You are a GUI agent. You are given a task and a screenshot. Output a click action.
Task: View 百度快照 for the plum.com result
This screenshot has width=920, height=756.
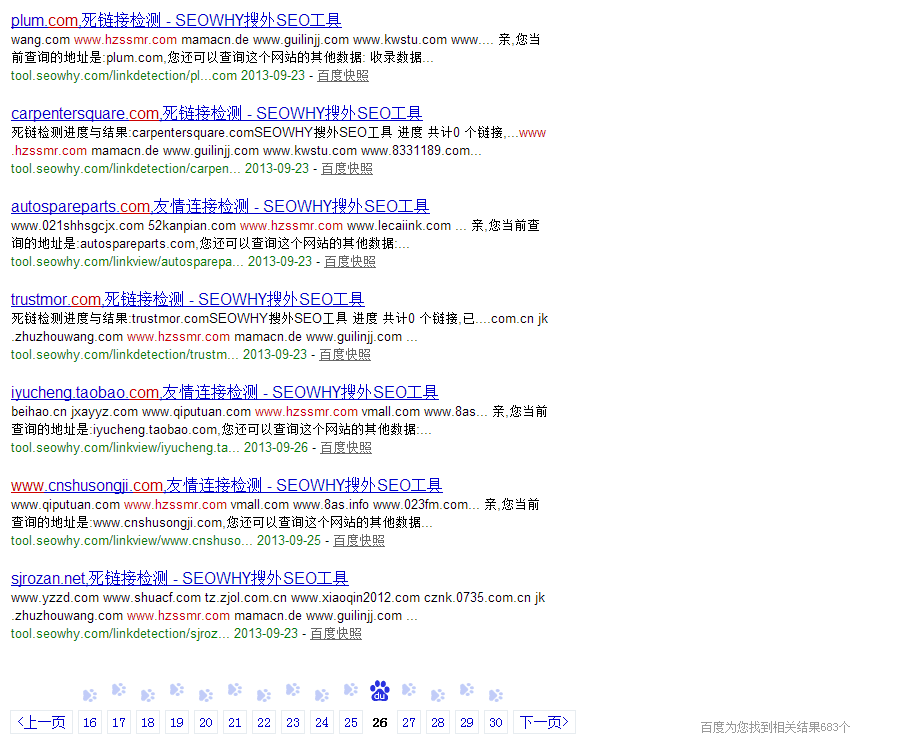343,76
